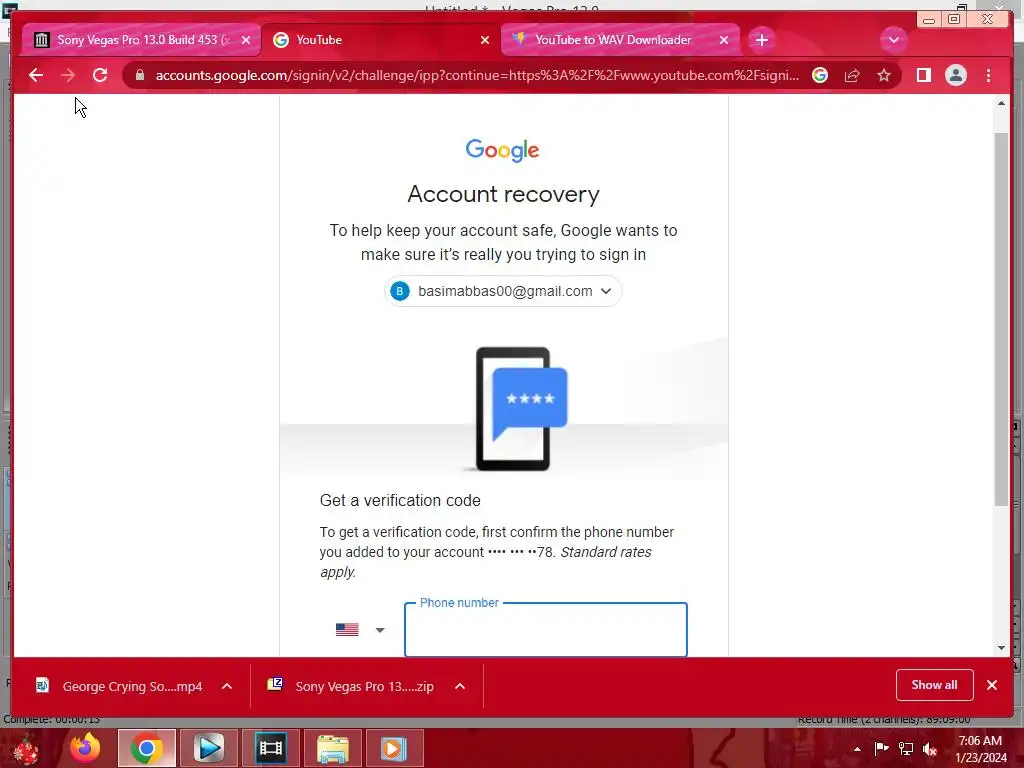Open Chrome's three-dot menu
1024x768 pixels.
(x=989, y=75)
